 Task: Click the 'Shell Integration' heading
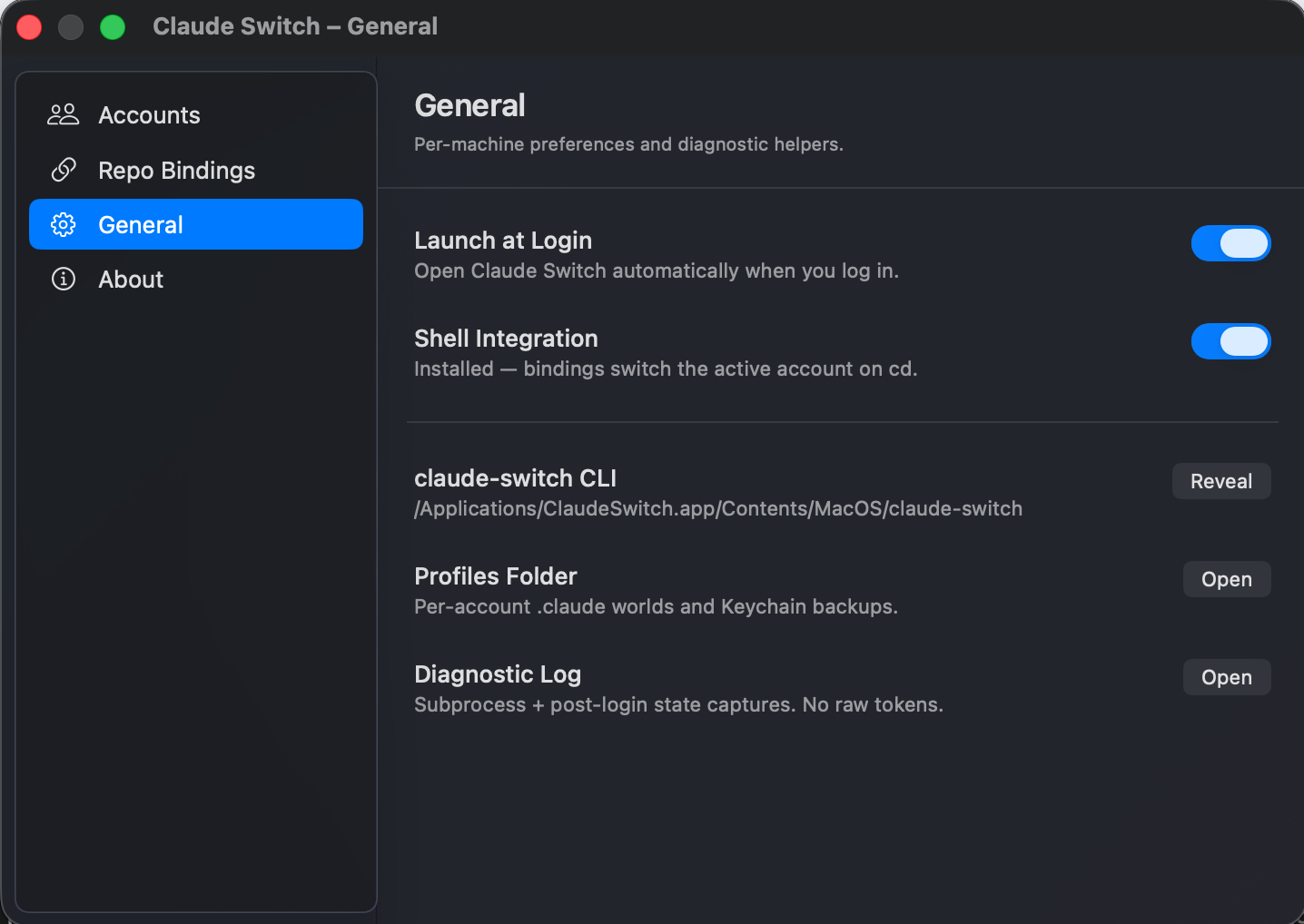click(506, 339)
